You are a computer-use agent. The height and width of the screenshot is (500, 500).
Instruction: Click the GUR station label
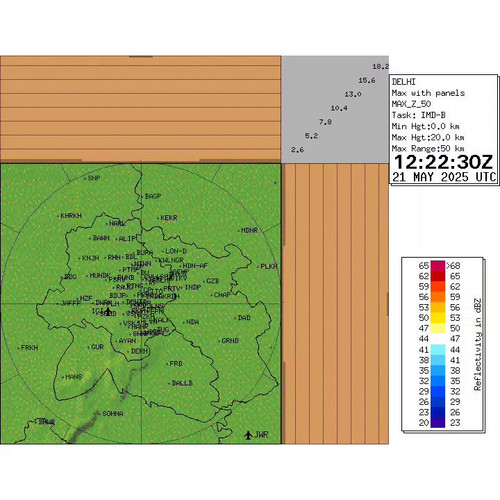click(x=97, y=347)
